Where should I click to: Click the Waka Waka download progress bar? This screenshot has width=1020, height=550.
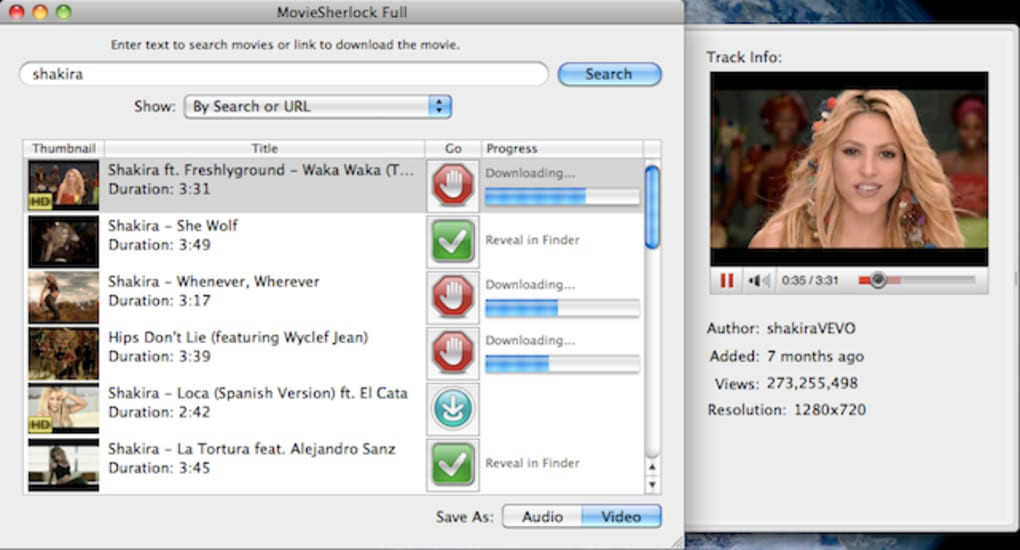point(562,197)
